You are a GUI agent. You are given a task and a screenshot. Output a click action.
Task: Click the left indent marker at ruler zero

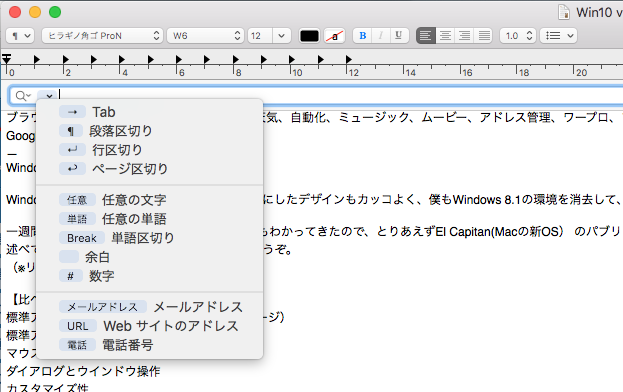[6, 59]
